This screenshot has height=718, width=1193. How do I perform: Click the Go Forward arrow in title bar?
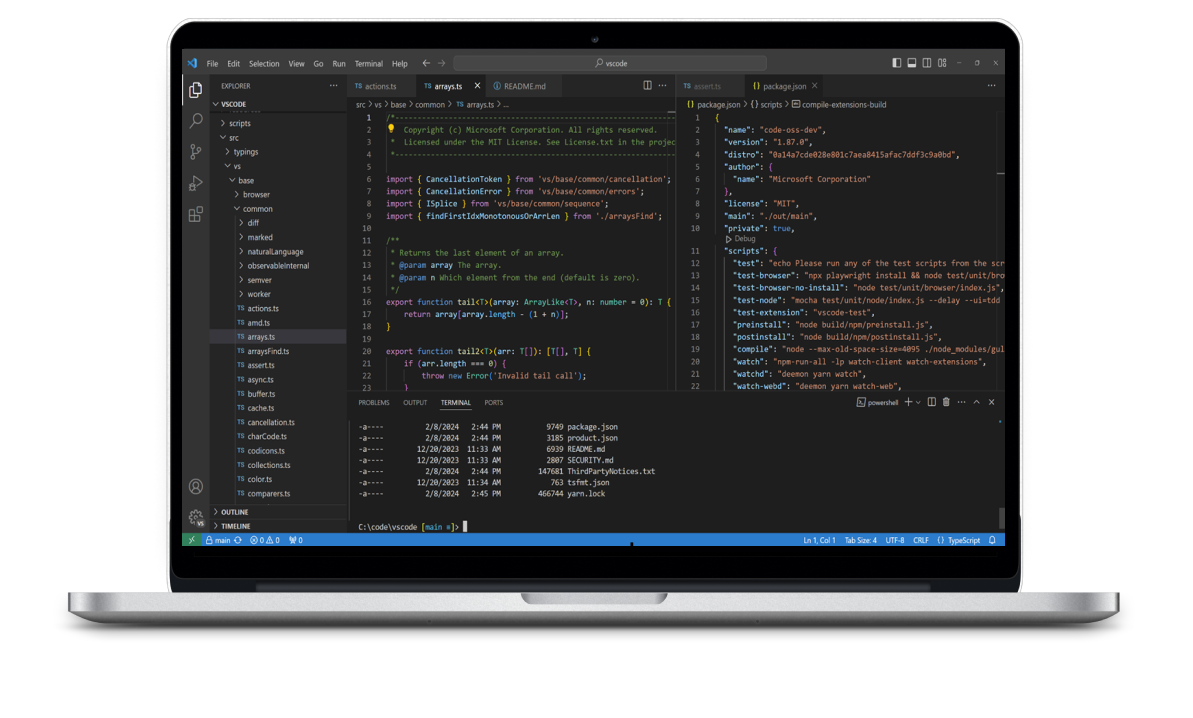click(x=441, y=63)
